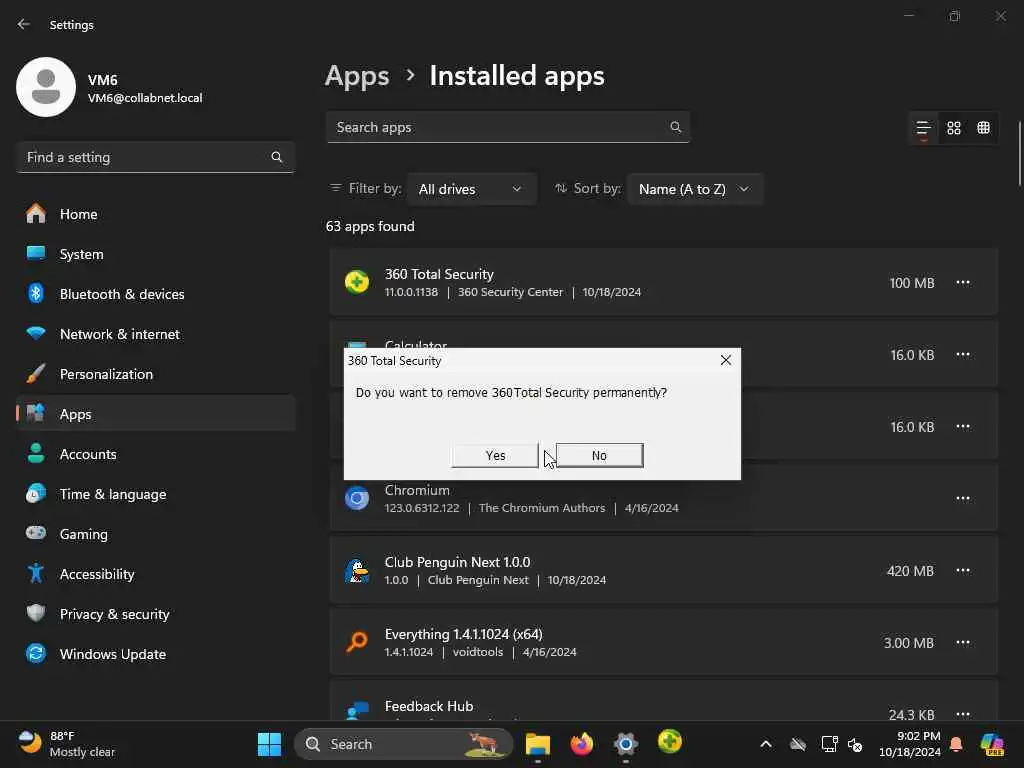Open Bluetooth & devices
Image resolution: width=1024 pixels, height=768 pixels.
coord(155,294)
